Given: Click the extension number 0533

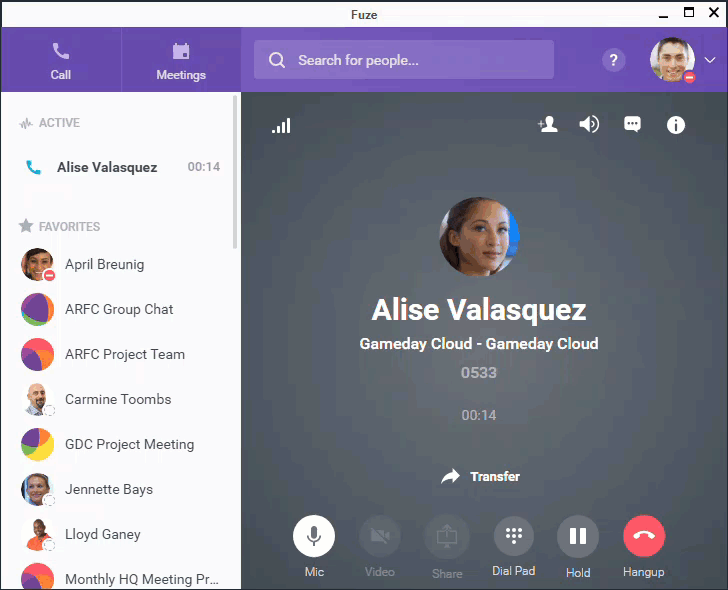Looking at the screenshot, I should tap(479, 373).
